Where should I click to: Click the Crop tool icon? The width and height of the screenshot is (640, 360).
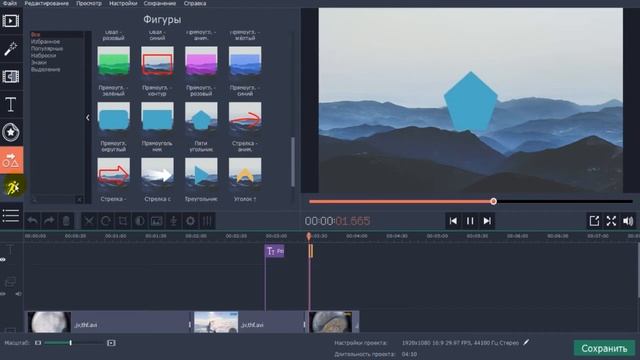click(x=122, y=221)
